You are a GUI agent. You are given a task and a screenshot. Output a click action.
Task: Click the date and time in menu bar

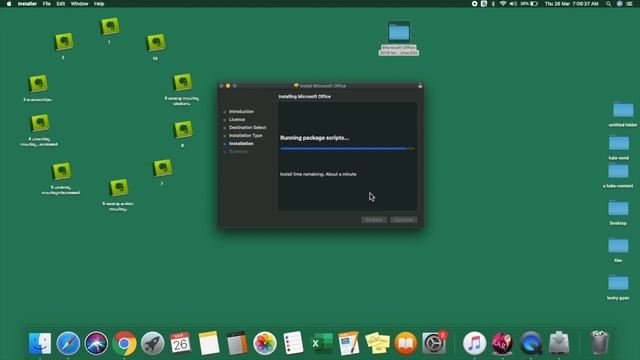[x=571, y=4]
